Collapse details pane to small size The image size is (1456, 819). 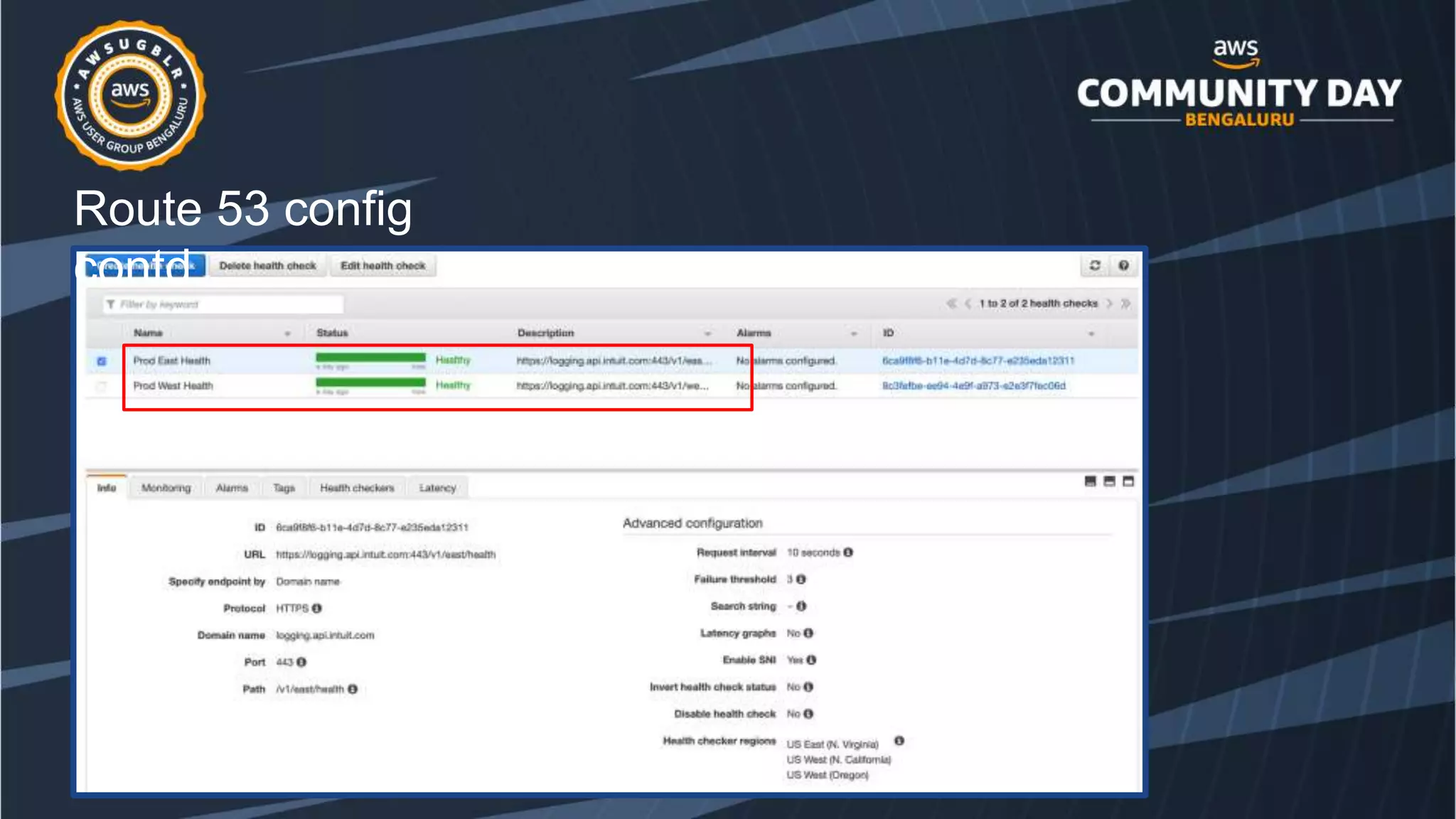pos(1091,481)
